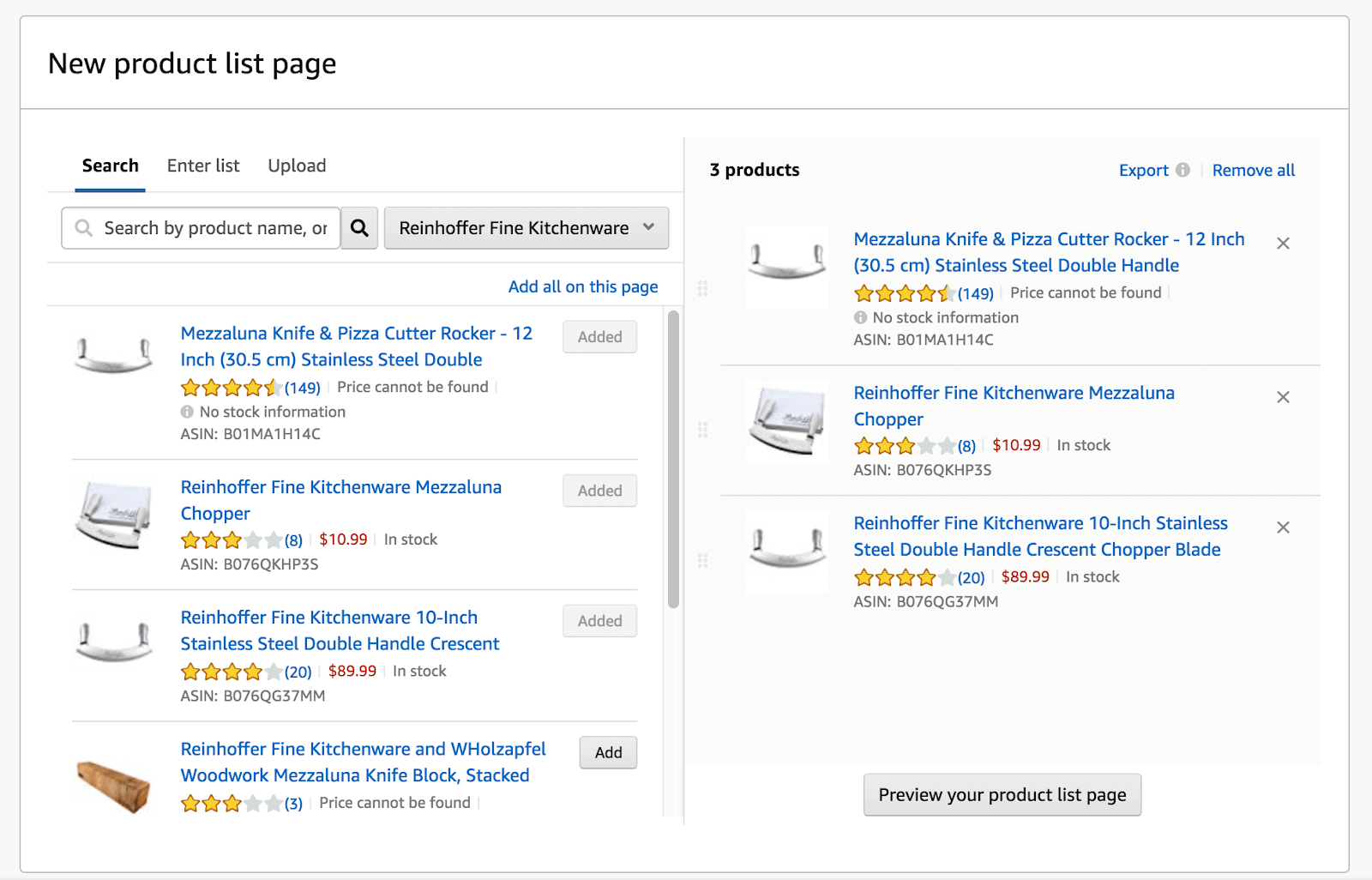Image resolution: width=1372 pixels, height=880 pixels.
Task: Click drag handle of Crescent Chopper Blade
Action: tap(702, 561)
